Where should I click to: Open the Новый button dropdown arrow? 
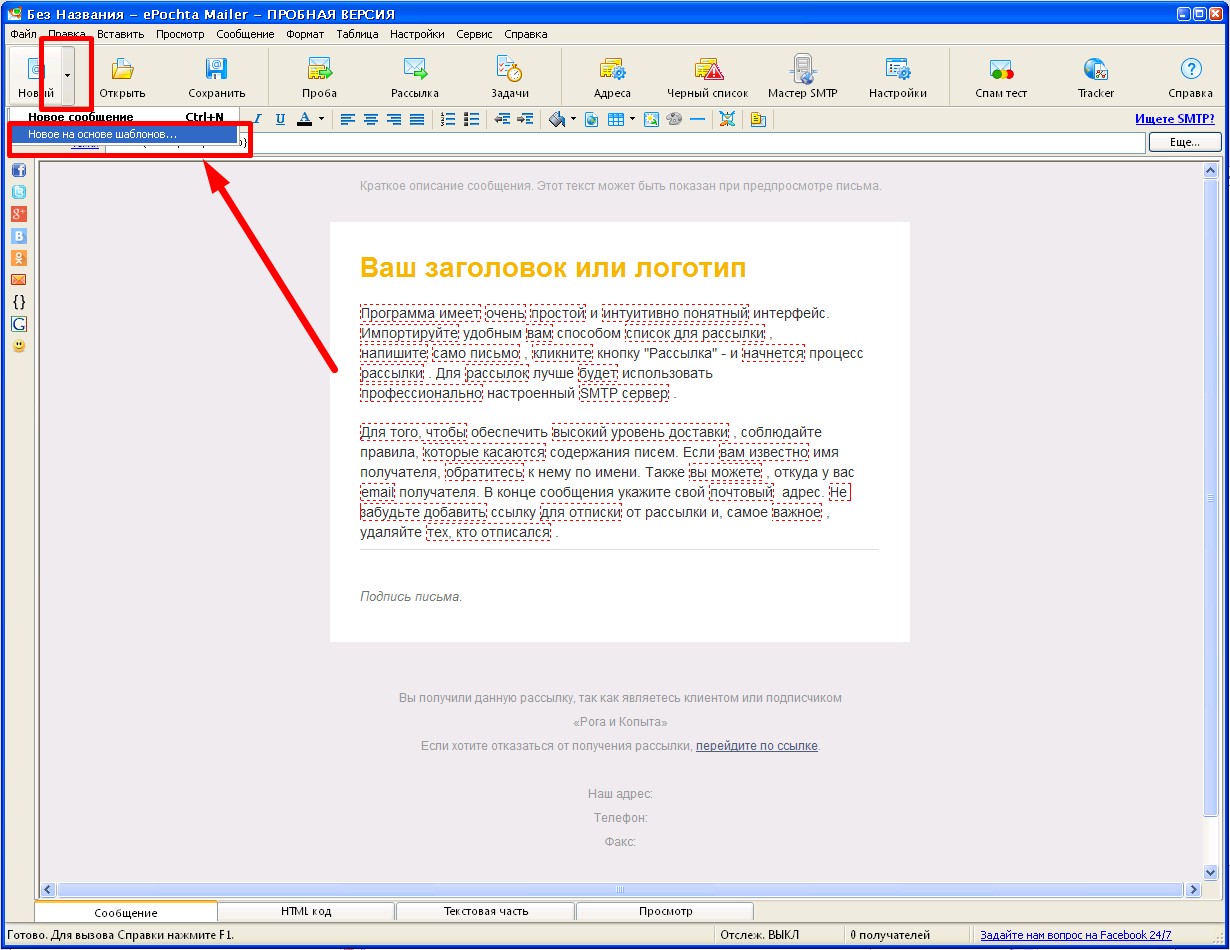[67, 76]
